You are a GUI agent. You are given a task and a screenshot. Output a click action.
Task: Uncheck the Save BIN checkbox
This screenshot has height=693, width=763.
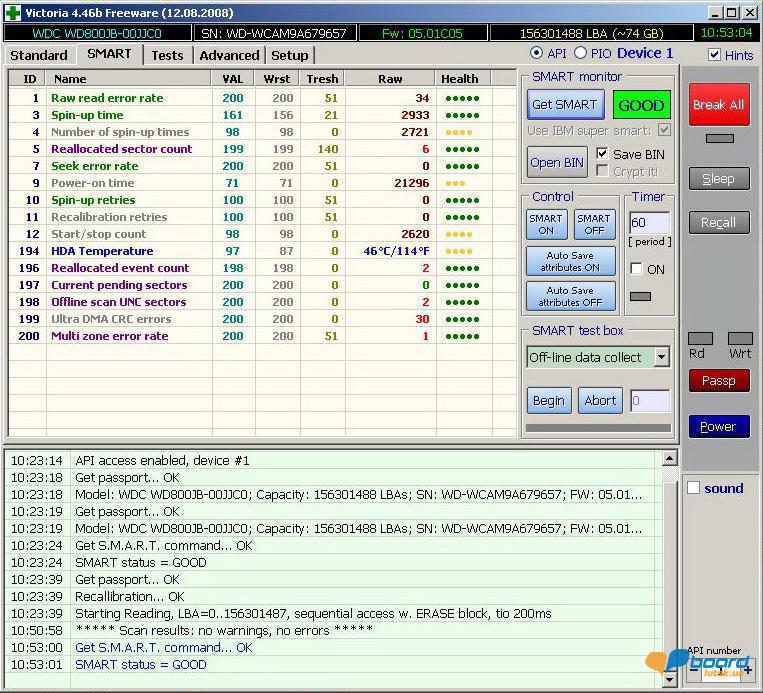pyautogui.click(x=602, y=154)
